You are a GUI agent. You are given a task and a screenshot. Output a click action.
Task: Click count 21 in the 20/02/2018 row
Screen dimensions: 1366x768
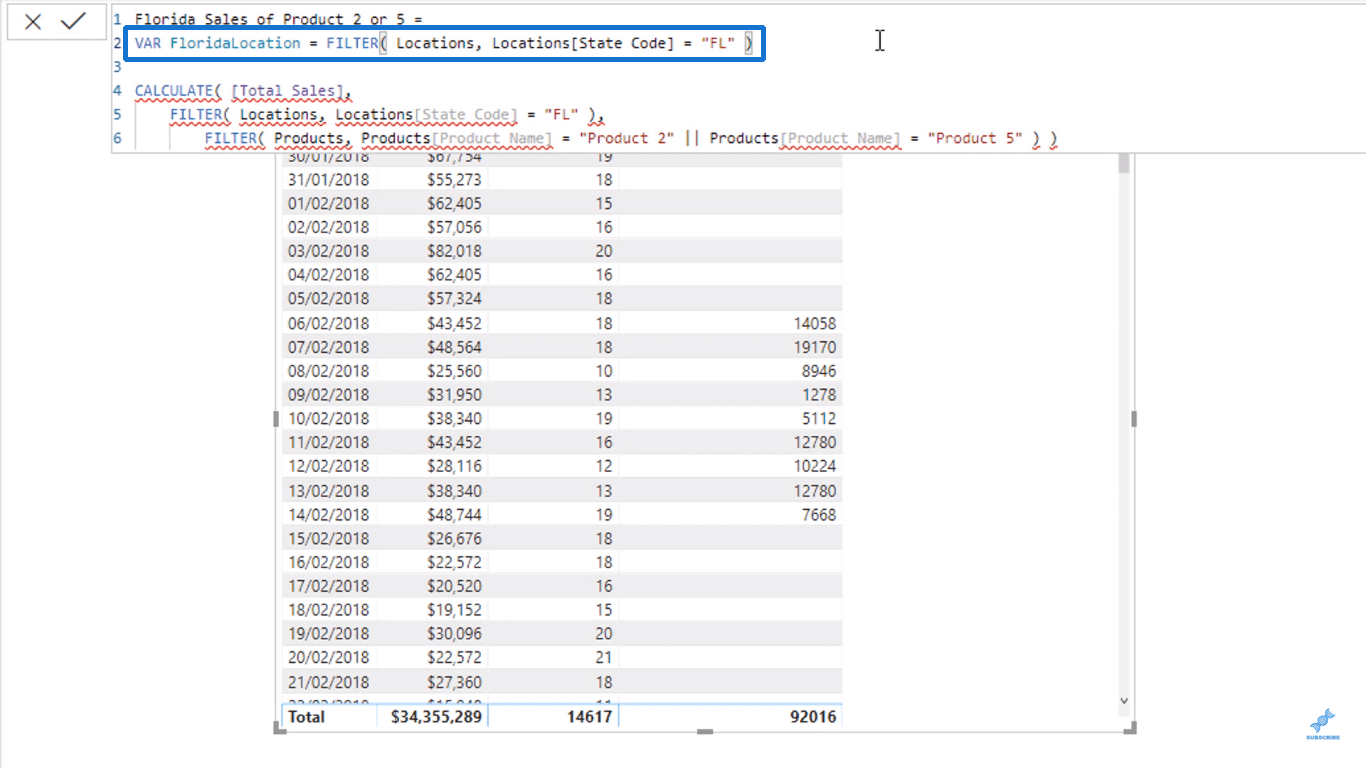[604, 658]
